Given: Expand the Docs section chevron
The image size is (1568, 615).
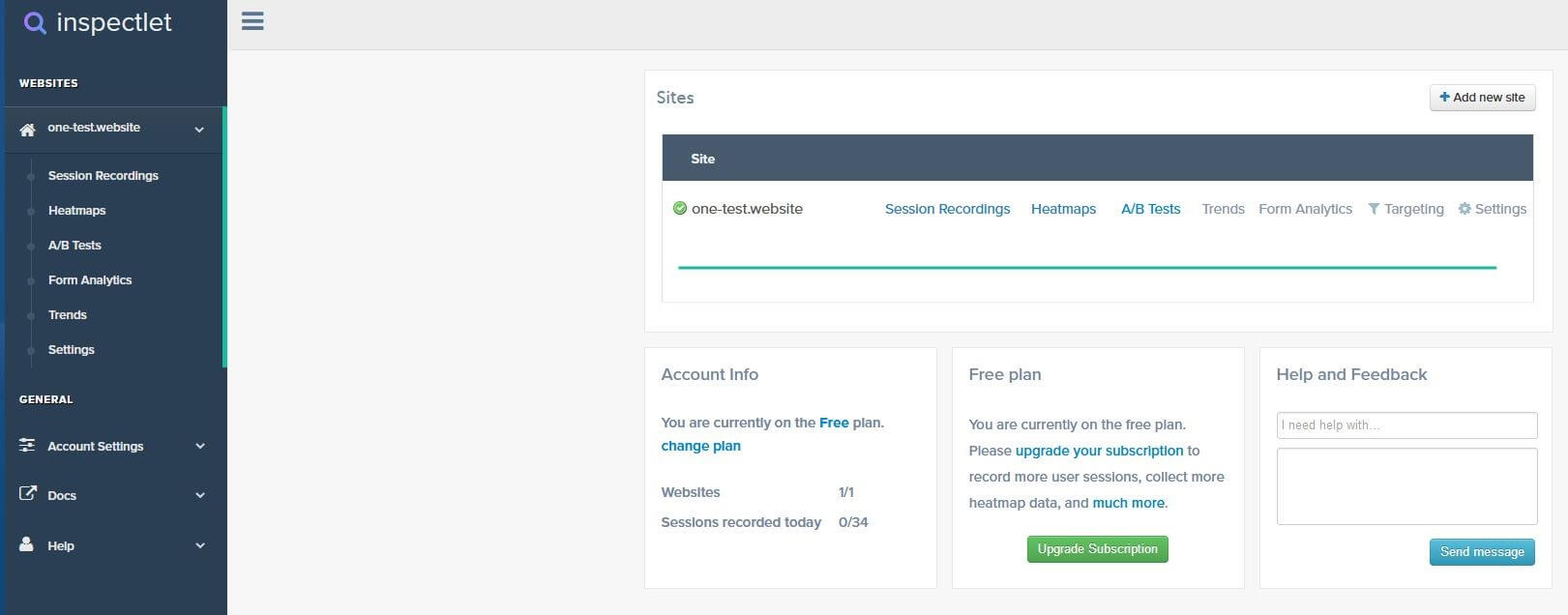Looking at the screenshot, I should click(x=200, y=495).
